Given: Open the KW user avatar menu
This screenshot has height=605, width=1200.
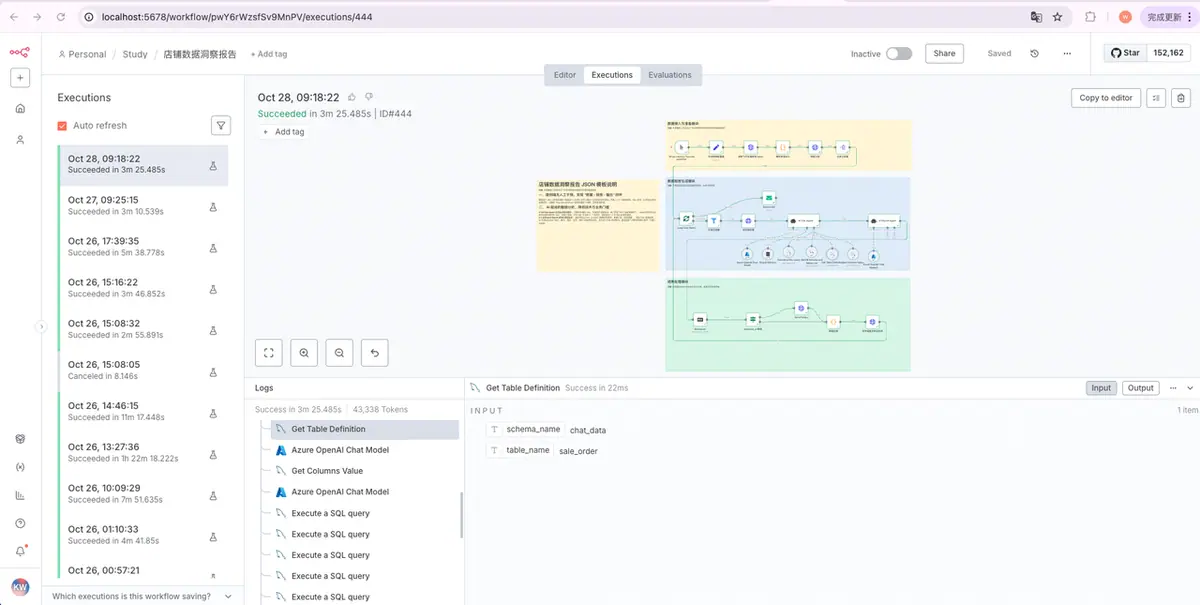Looking at the screenshot, I should (x=20, y=587).
